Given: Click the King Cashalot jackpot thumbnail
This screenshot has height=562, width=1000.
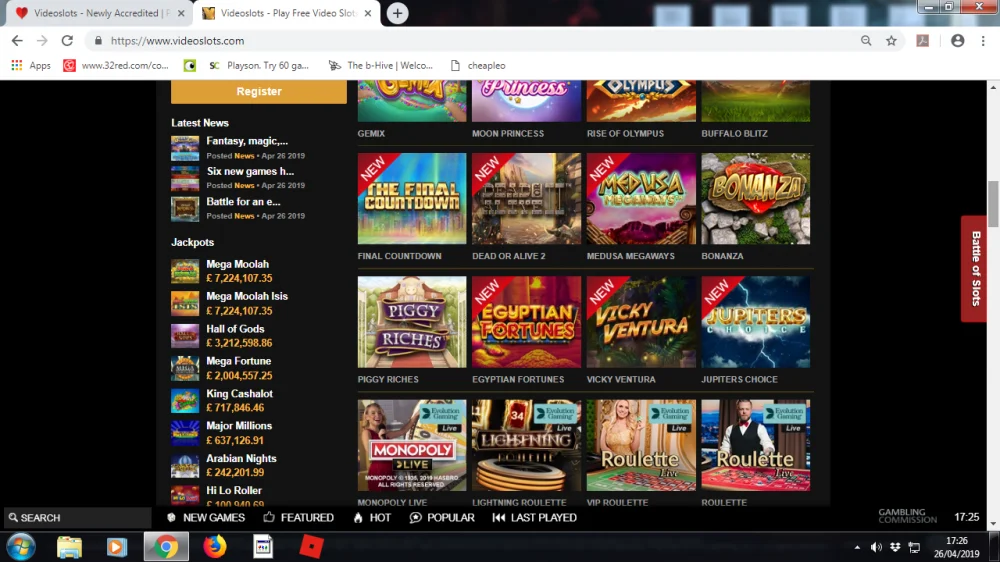Looking at the screenshot, I should click(185, 401).
